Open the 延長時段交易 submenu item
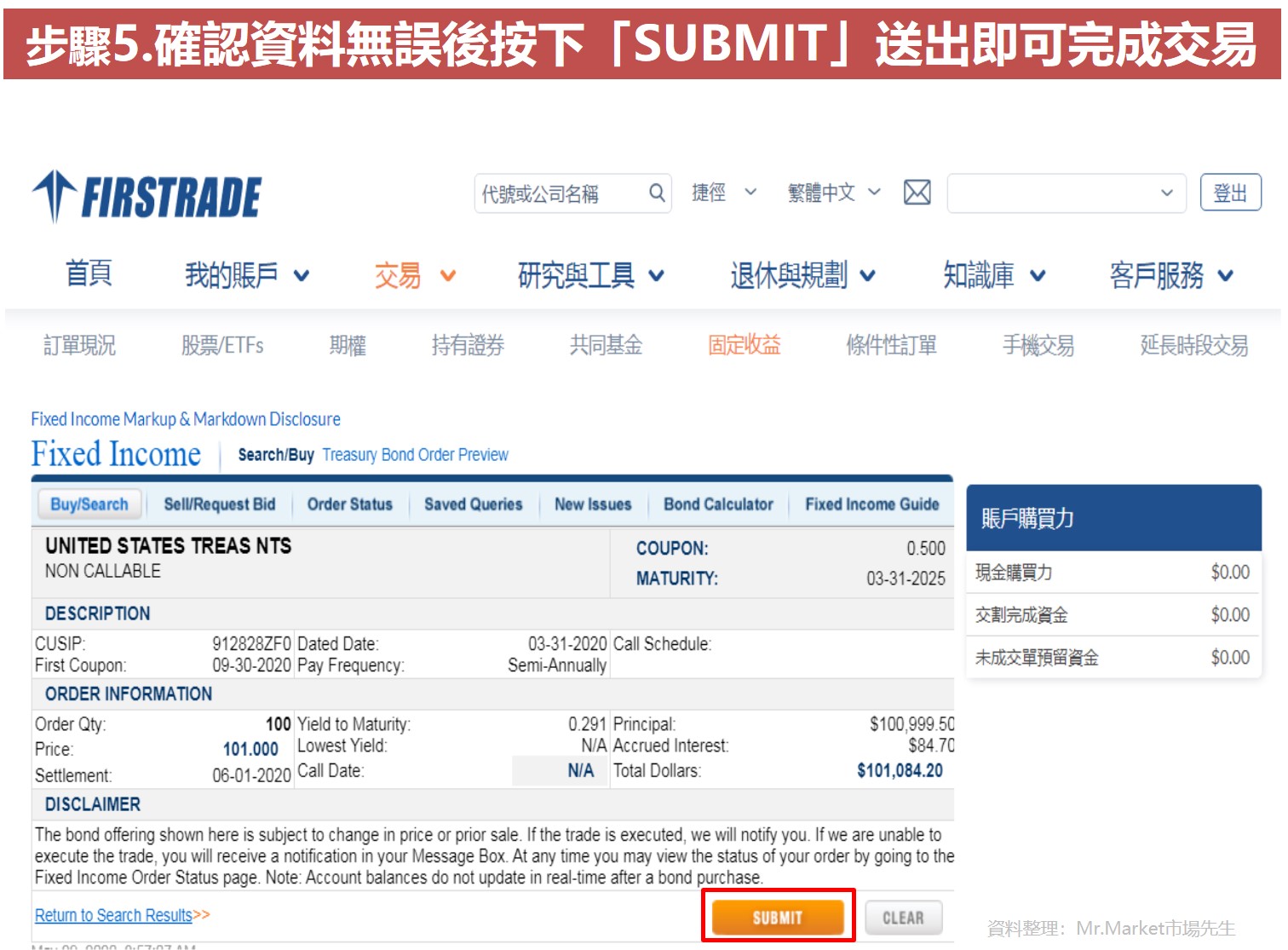1288x950 pixels. coord(1194,345)
